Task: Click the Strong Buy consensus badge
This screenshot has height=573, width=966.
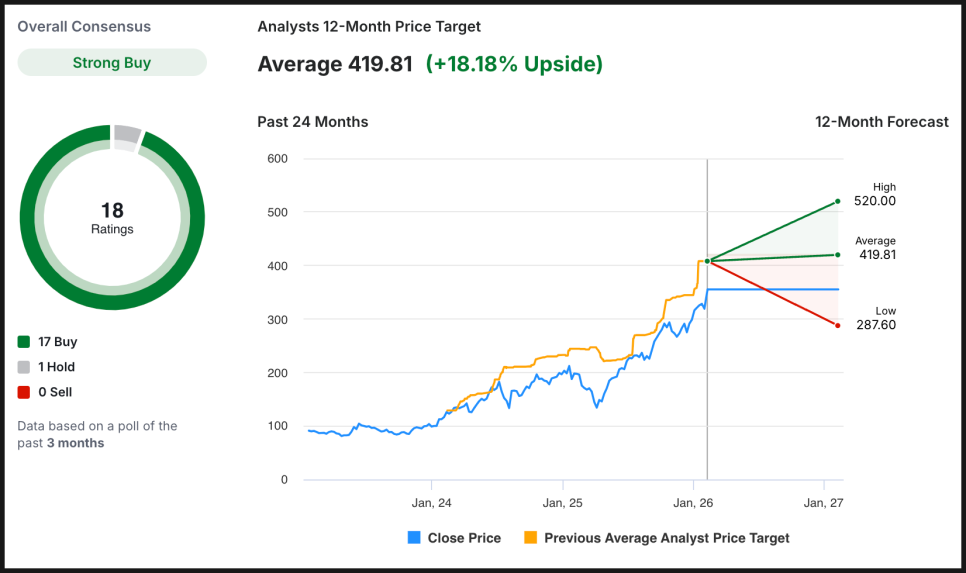Action: point(112,63)
